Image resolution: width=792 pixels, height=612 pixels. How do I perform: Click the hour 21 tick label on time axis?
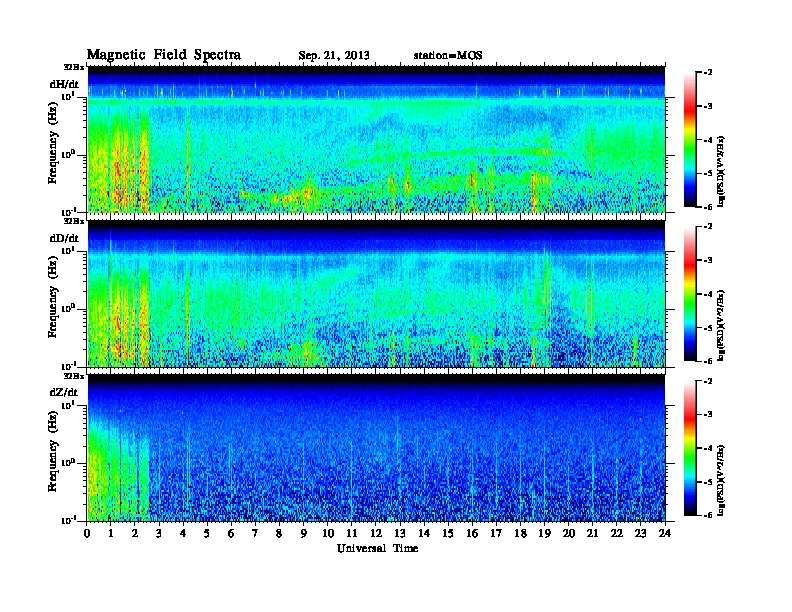[592, 534]
